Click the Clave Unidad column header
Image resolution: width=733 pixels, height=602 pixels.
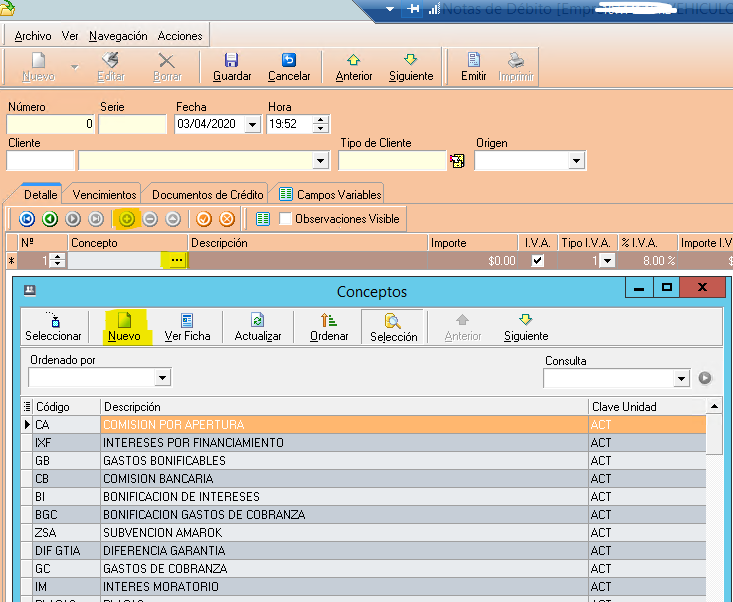click(647, 407)
